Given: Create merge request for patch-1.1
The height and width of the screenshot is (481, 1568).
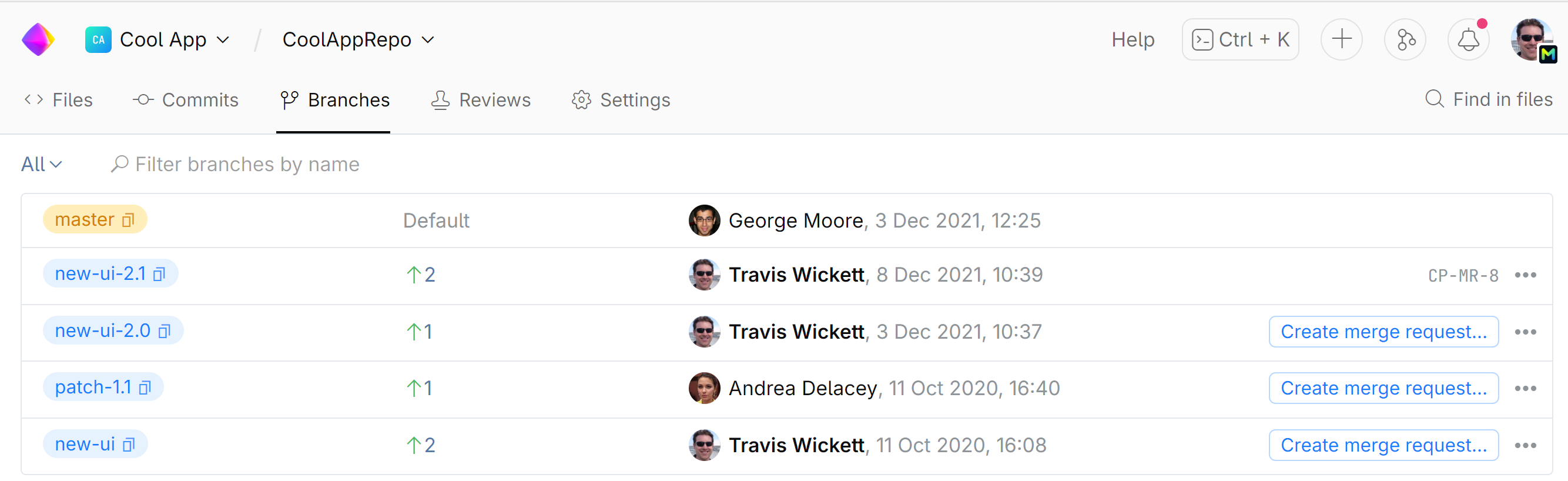Looking at the screenshot, I should tap(1383, 389).
